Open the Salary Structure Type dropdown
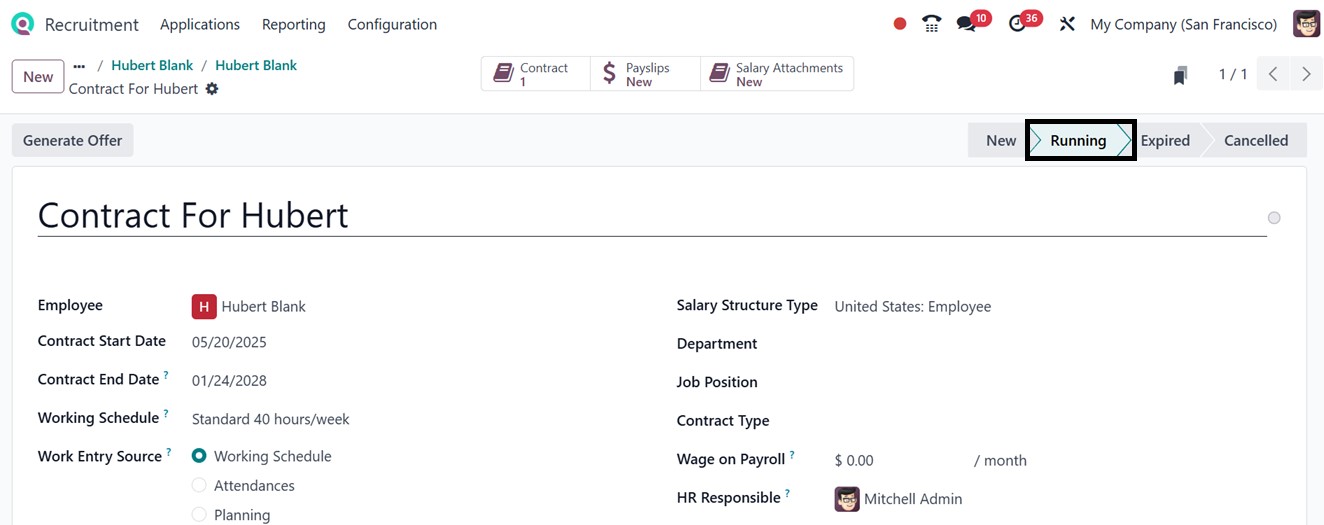The image size is (1324, 525). (912, 307)
